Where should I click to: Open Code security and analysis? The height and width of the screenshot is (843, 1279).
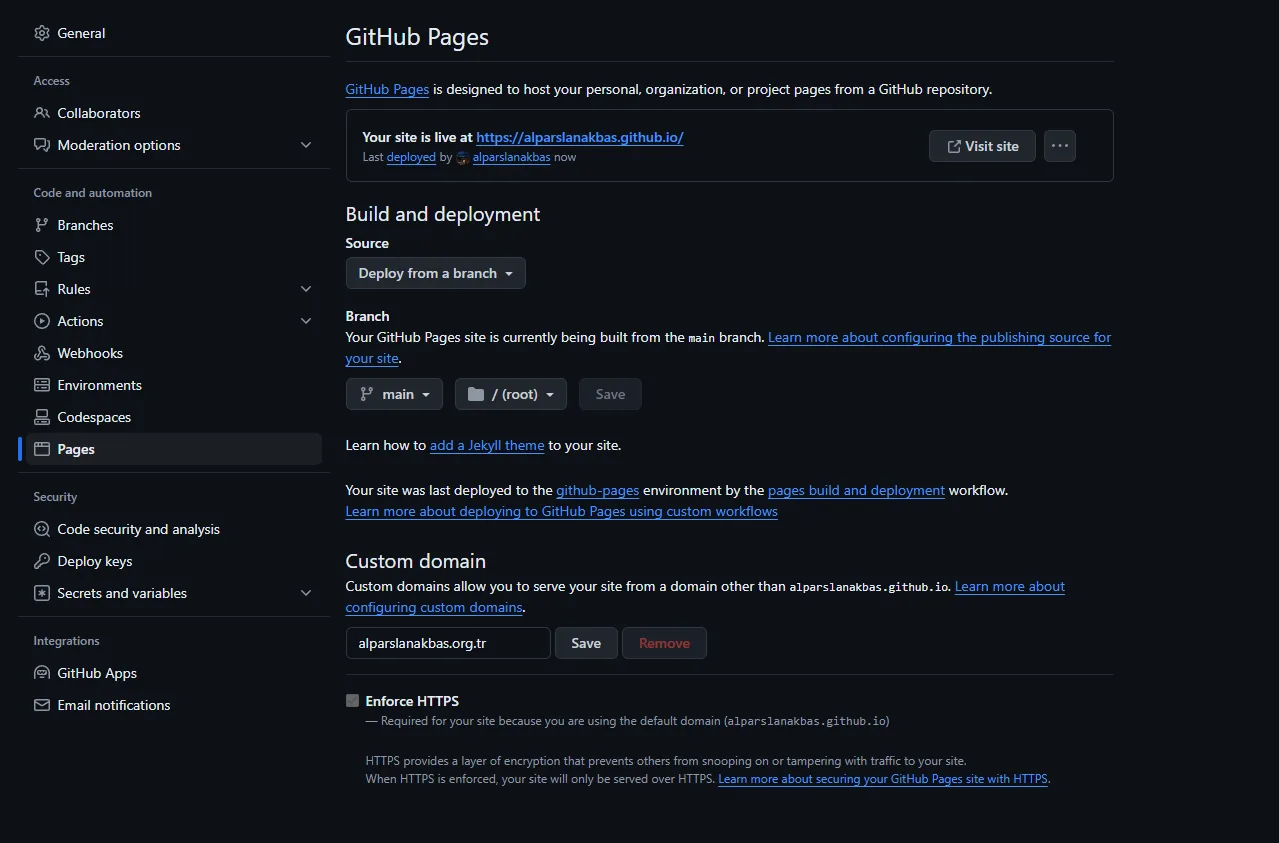tap(174, 529)
